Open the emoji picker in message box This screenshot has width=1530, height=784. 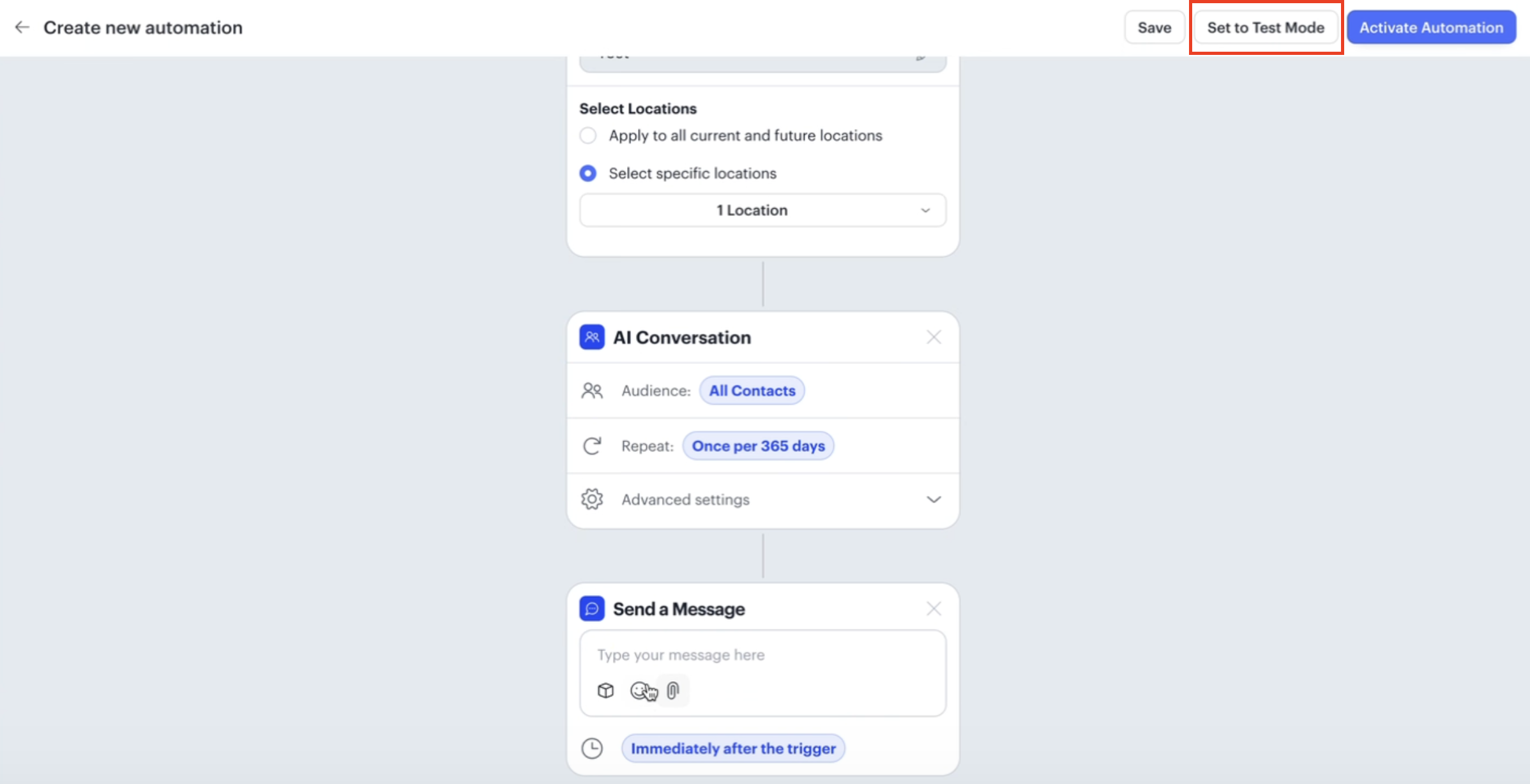pyautogui.click(x=640, y=690)
